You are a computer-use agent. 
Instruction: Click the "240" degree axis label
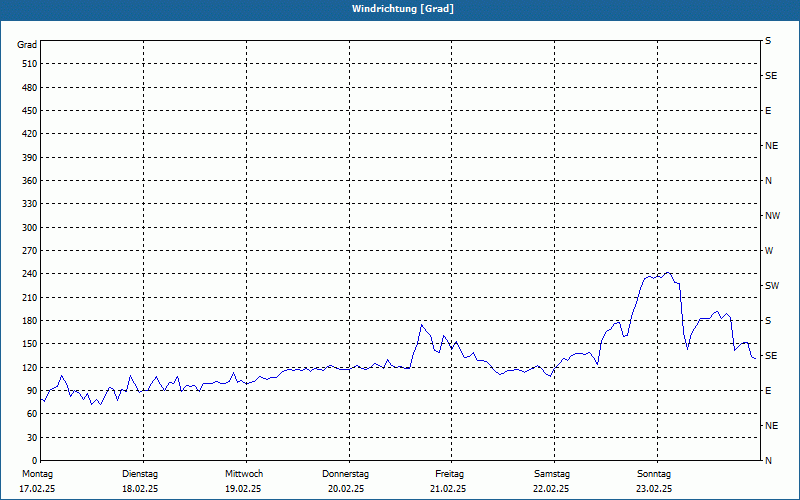(30, 273)
